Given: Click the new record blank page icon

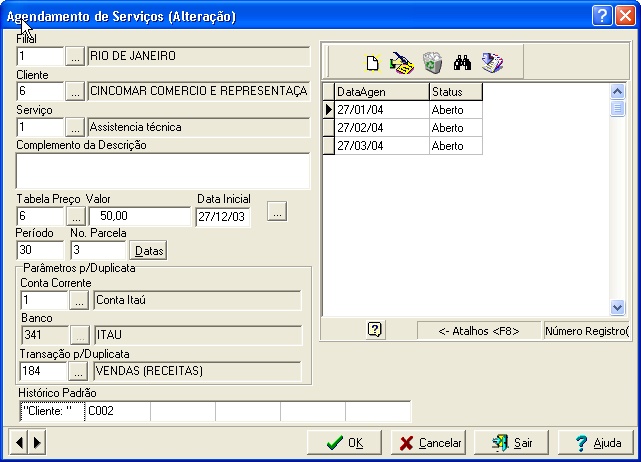Looking at the screenshot, I should pos(372,64).
